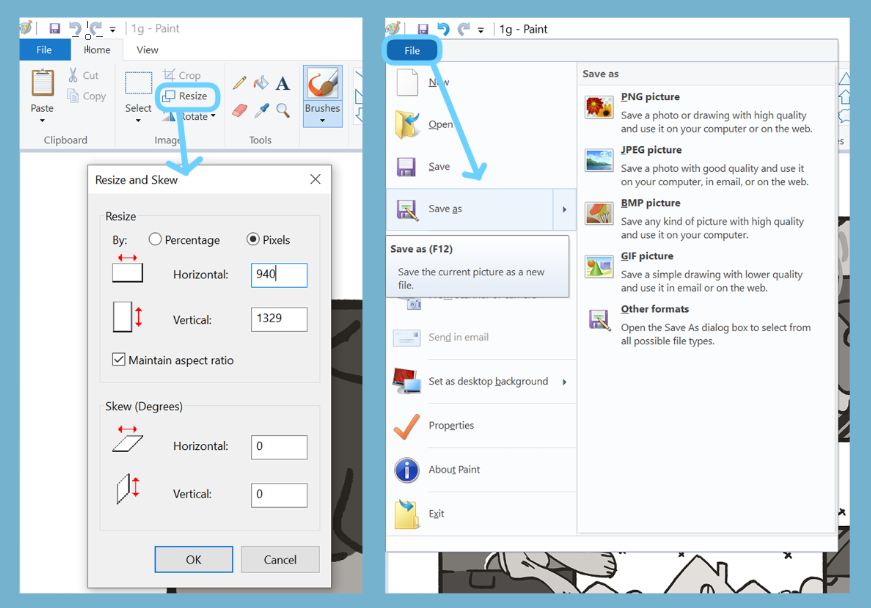This screenshot has width=871, height=608.
Task: Expand the Rotate dropdown
Action: (213, 117)
